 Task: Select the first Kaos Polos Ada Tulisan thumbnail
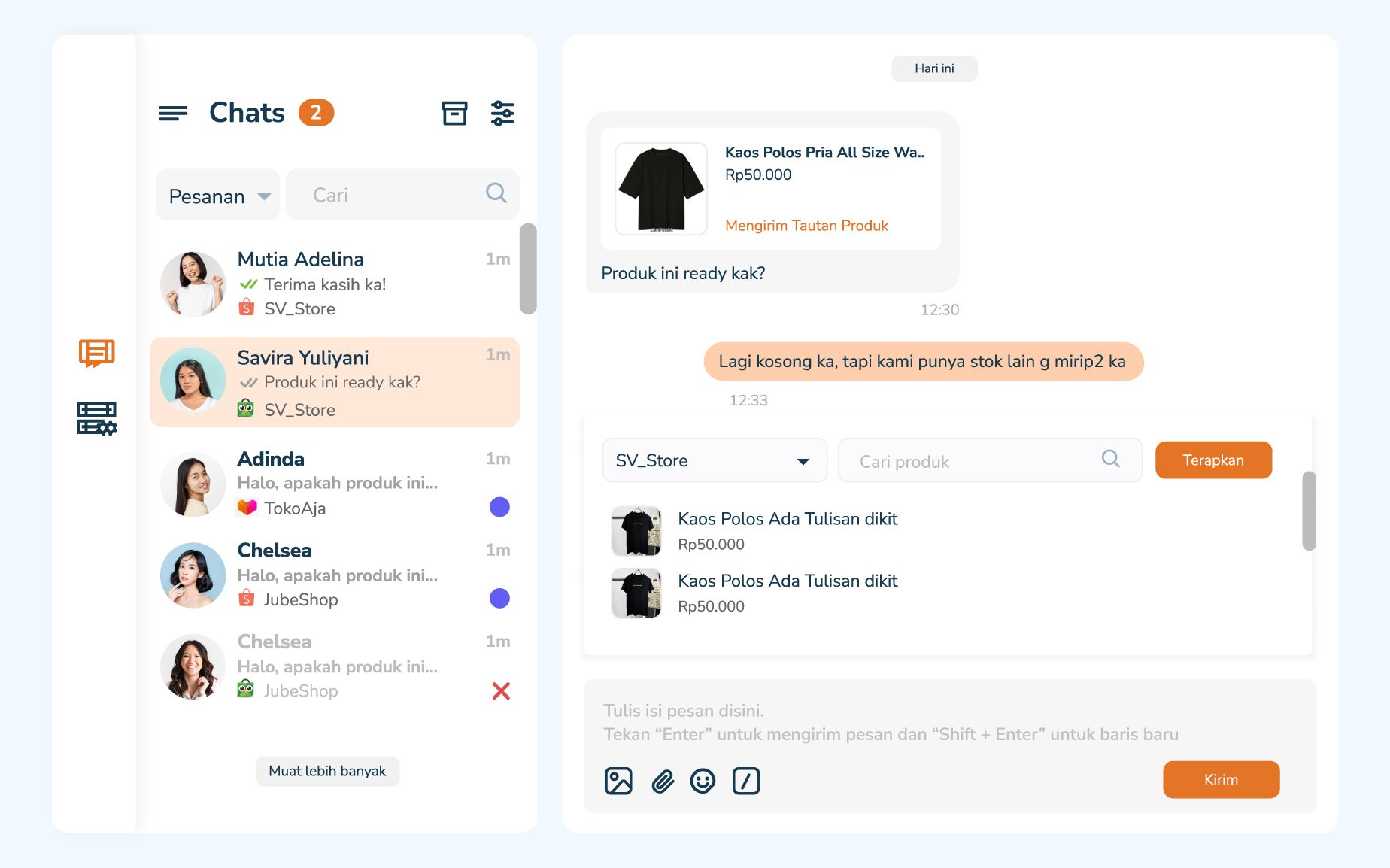[x=636, y=531]
